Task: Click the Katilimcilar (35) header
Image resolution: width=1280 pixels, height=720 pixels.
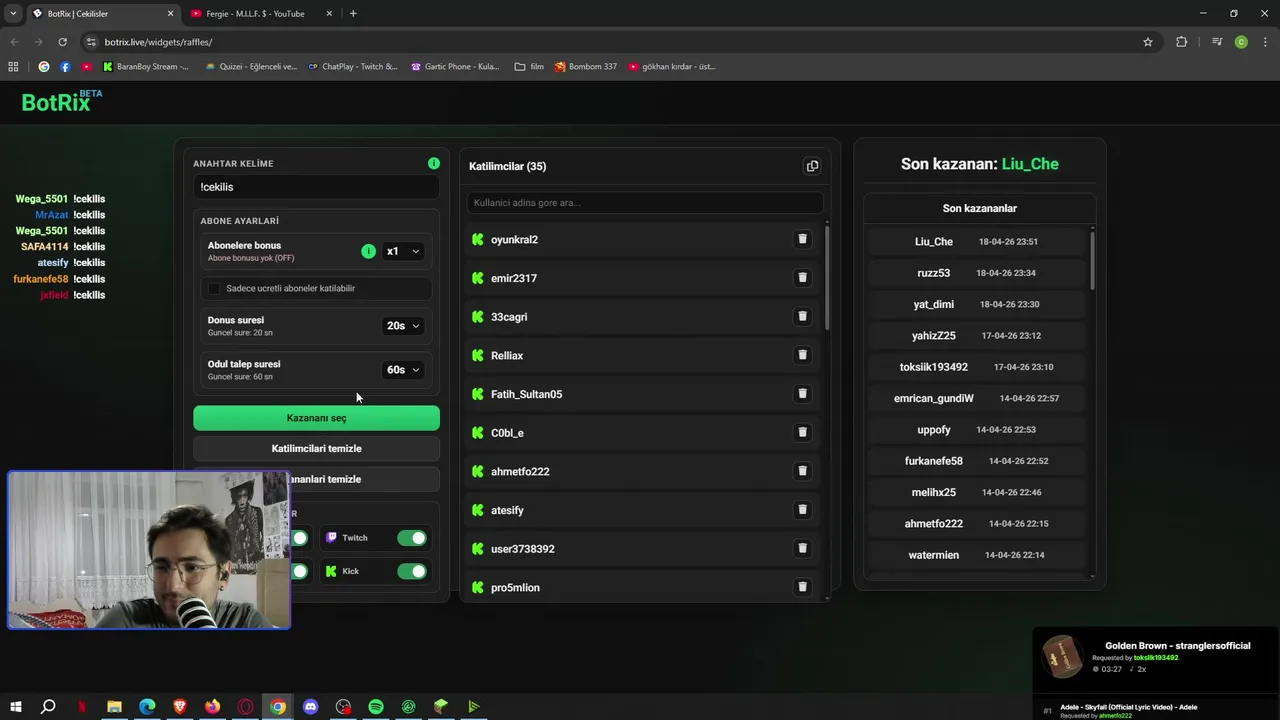Action: [x=508, y=166]
